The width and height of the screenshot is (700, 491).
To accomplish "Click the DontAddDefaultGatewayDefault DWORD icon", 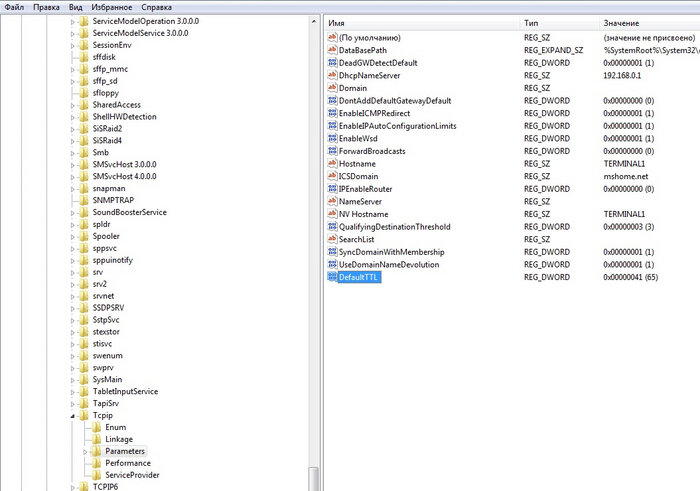I will pos(332,100).
